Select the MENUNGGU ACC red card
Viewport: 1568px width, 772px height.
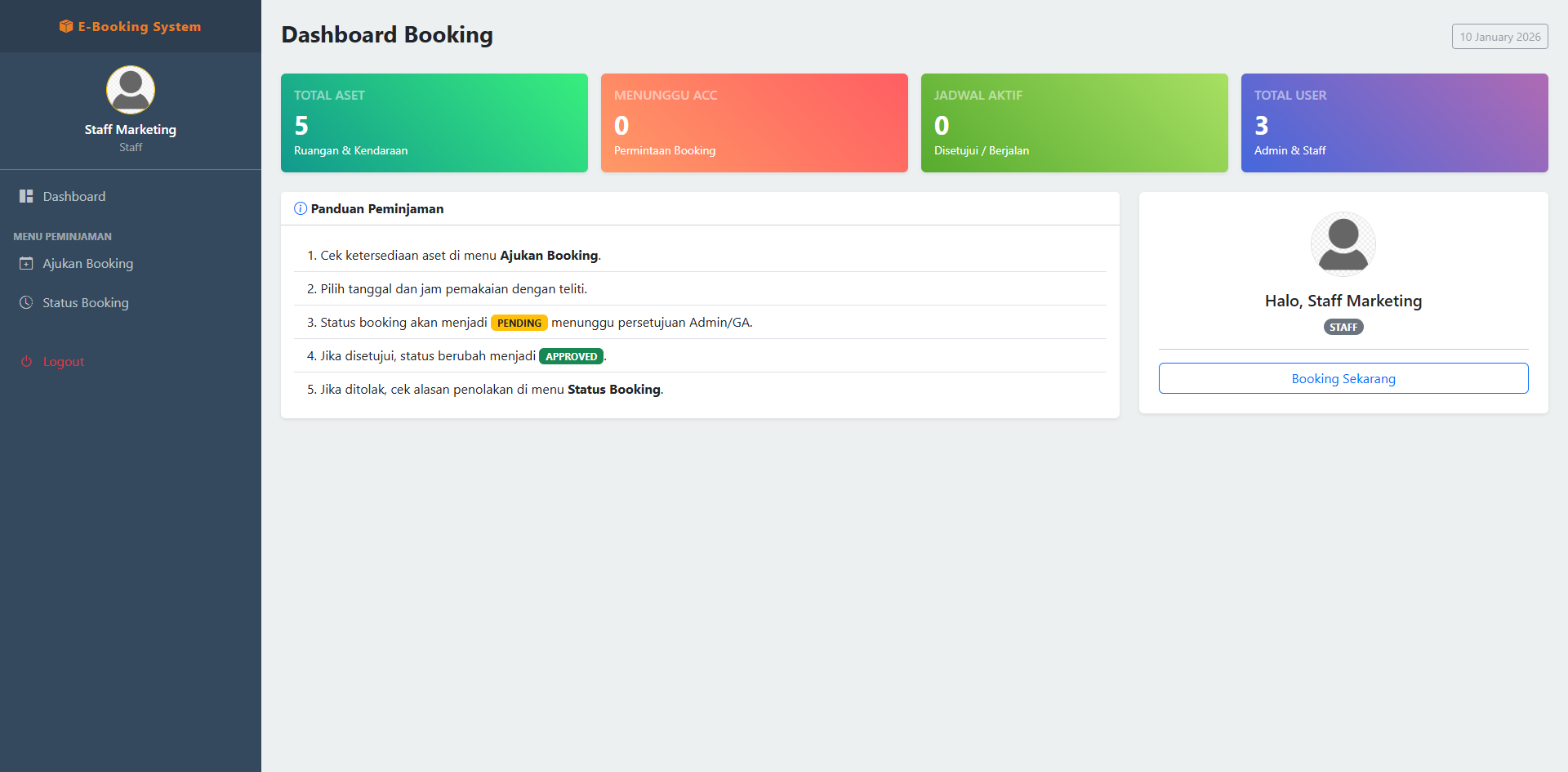coord(754,123)
